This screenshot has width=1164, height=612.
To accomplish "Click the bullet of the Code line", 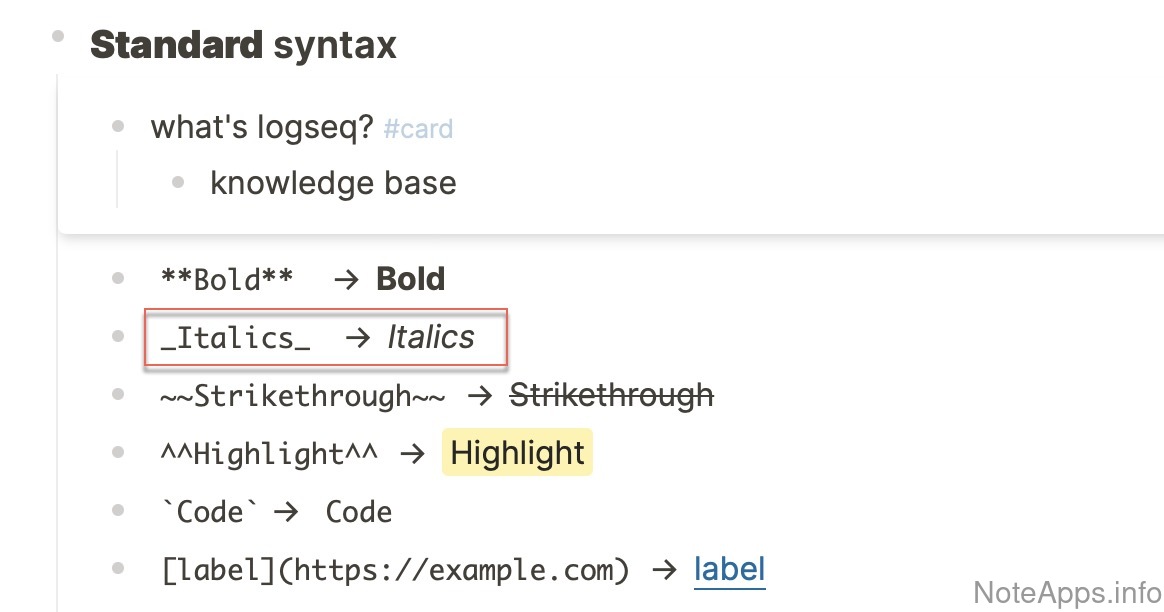I will point(118,510).
